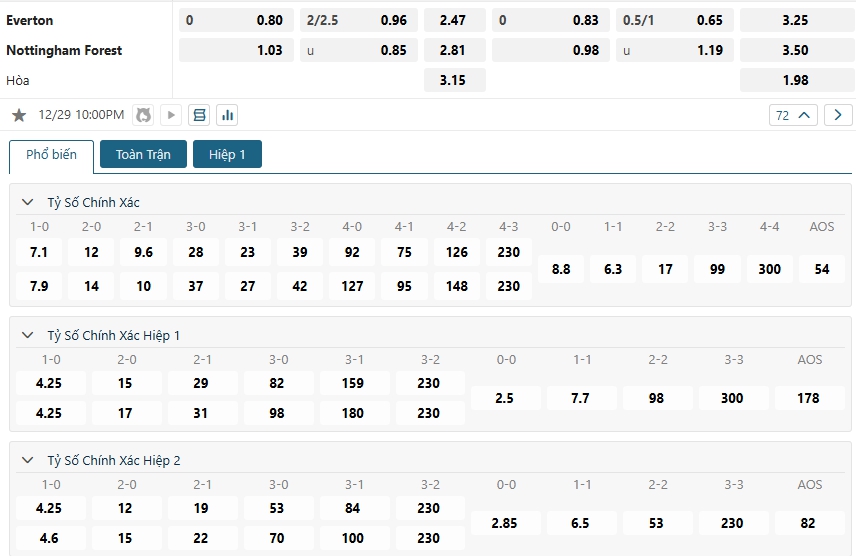
Task: Pick AOS odds 54 in full-time correct score
Action: tap(822, 269)
